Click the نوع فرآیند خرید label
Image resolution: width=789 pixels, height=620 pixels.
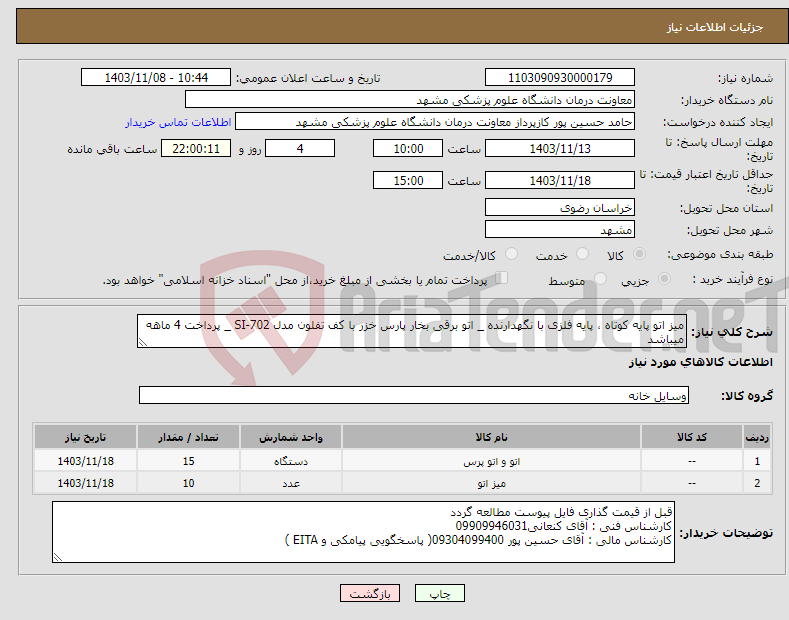coord(732,279)
